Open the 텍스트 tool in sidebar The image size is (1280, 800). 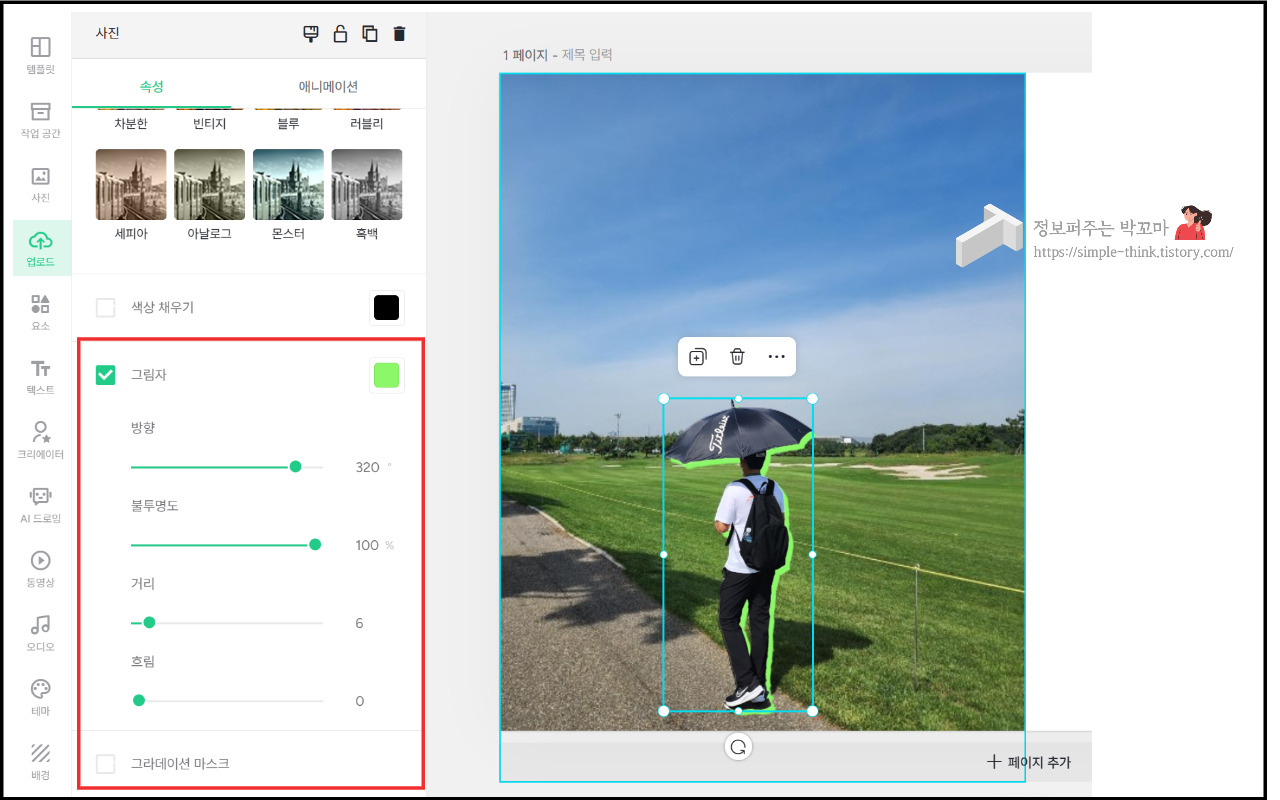41,376
